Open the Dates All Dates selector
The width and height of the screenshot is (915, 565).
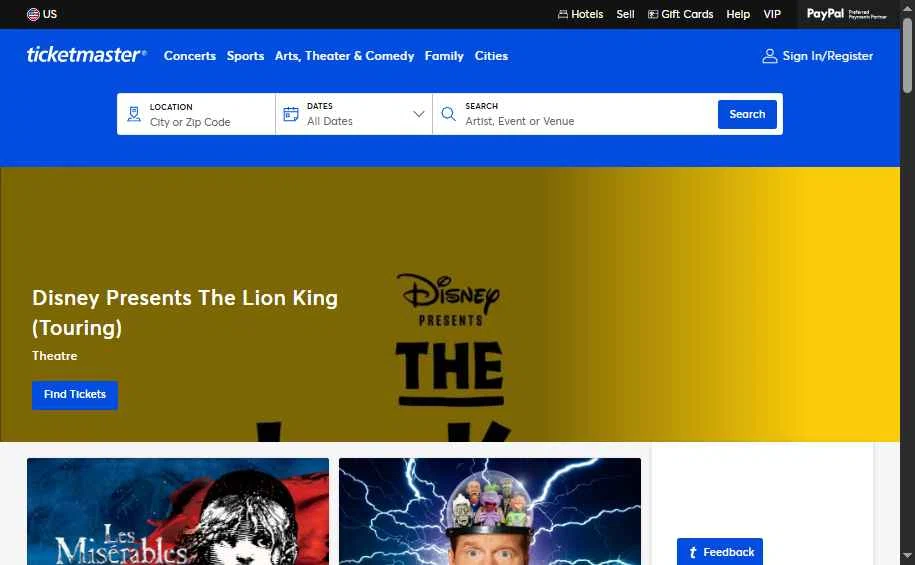pos(354,114)
